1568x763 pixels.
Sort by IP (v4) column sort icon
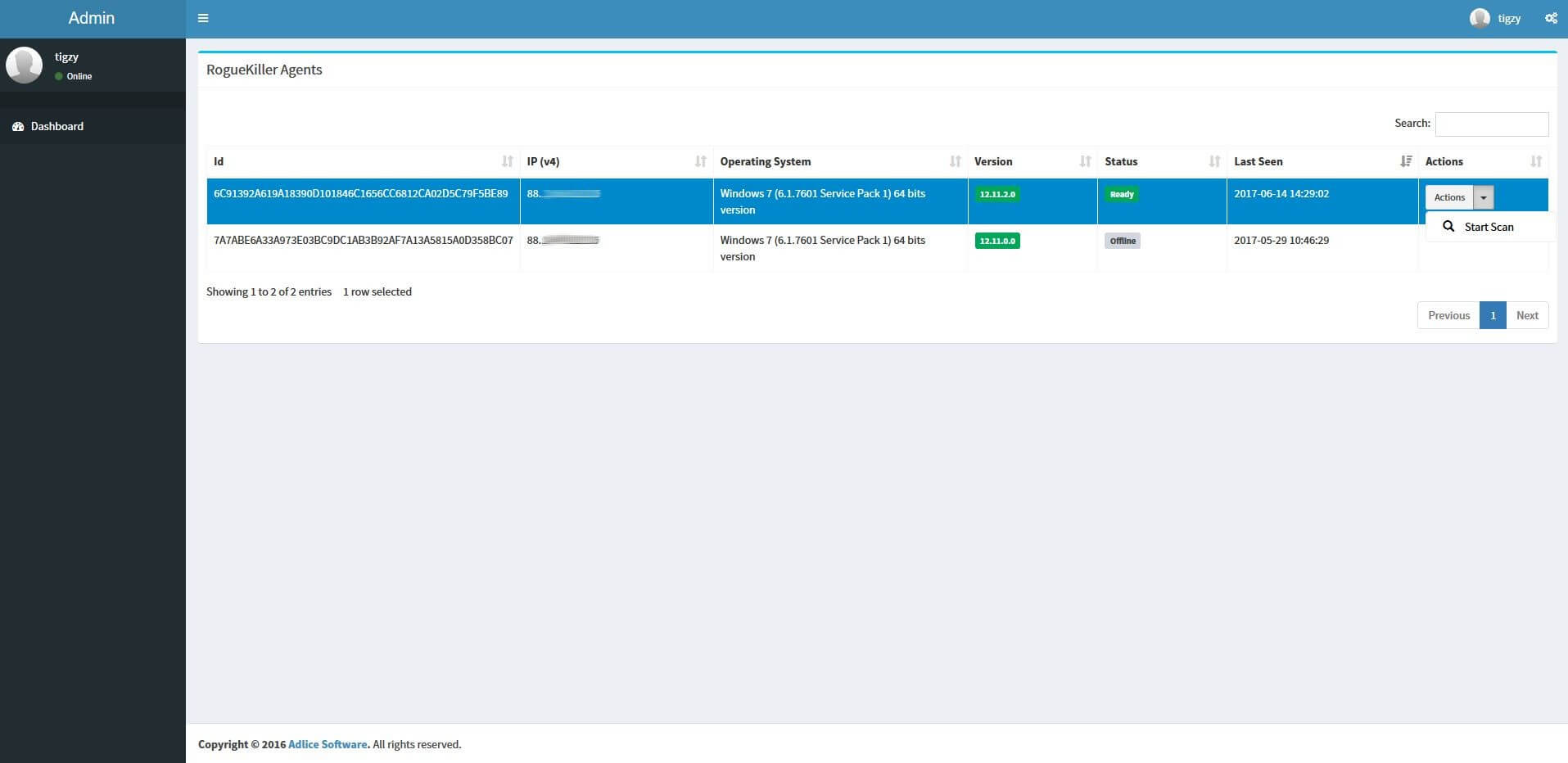(700, 161)
